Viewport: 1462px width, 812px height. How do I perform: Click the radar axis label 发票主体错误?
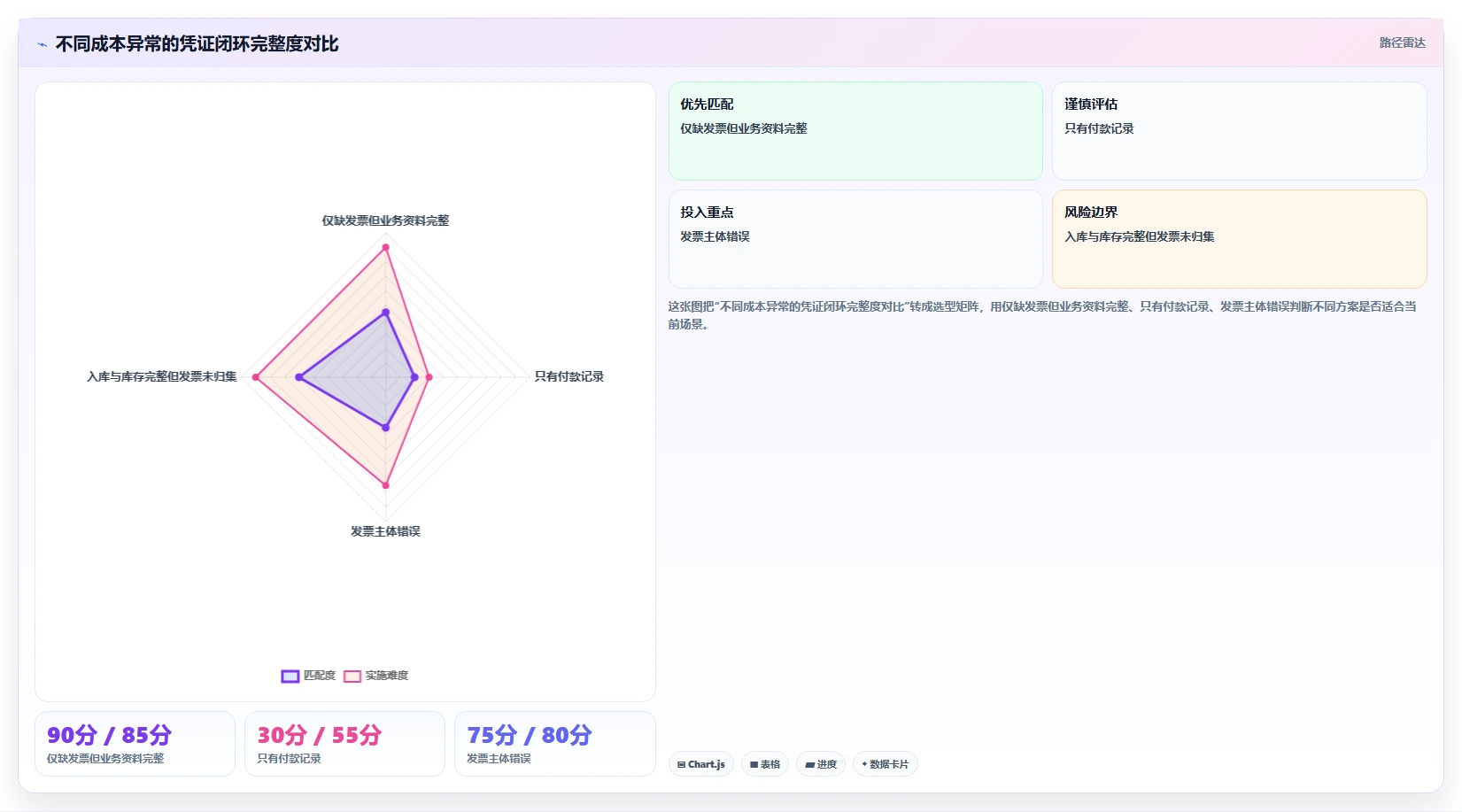click(x=385, y=531)
